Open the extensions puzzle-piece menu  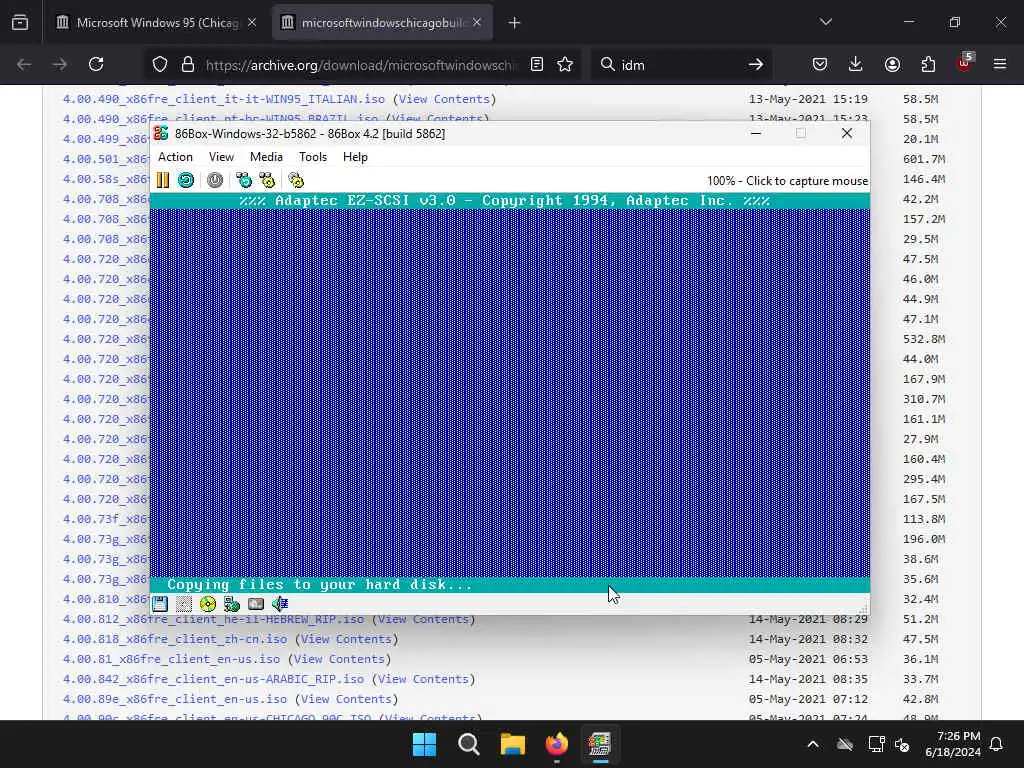point(928,65)
